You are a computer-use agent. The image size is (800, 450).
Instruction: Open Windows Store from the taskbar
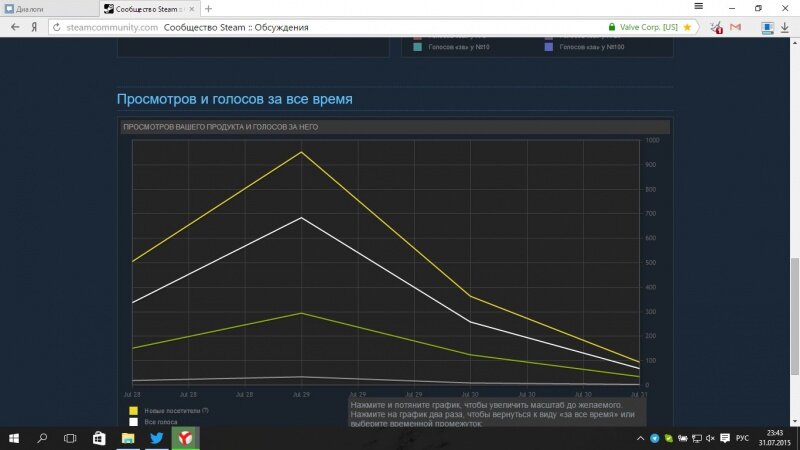coord(99,438)
